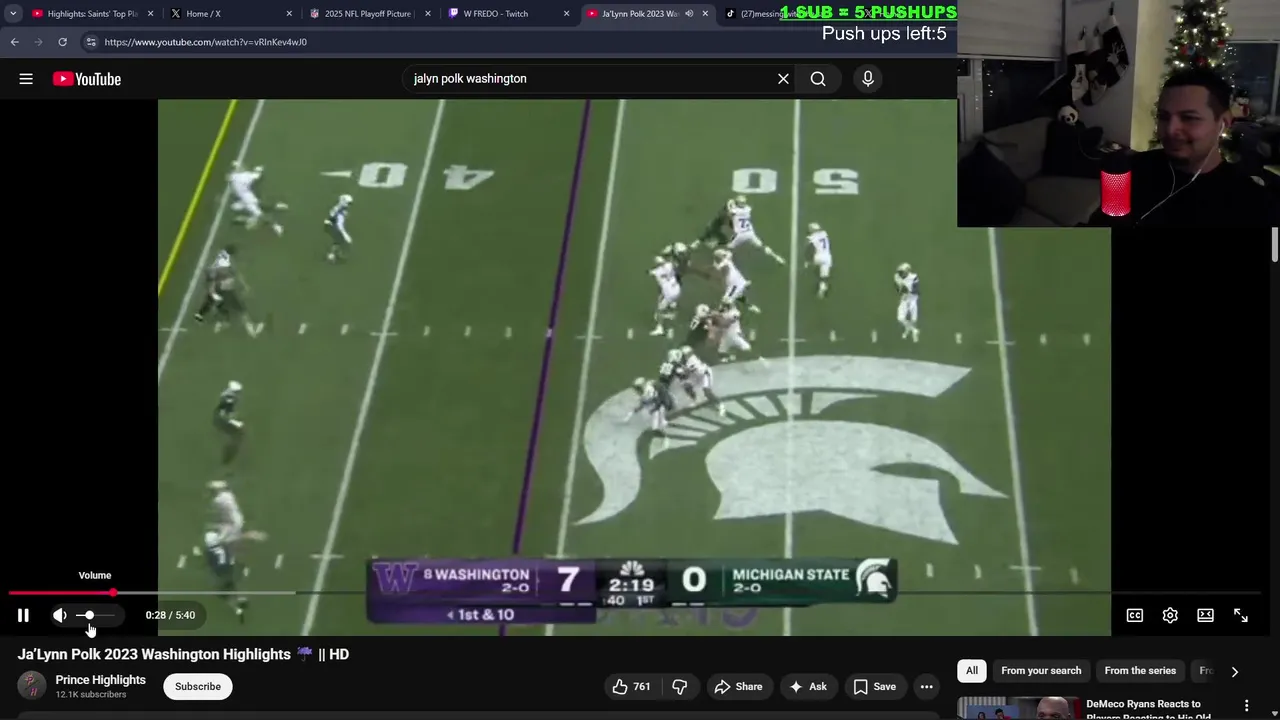
Task: Click the 12.1K subscribers text
Action: coord(91,694)
